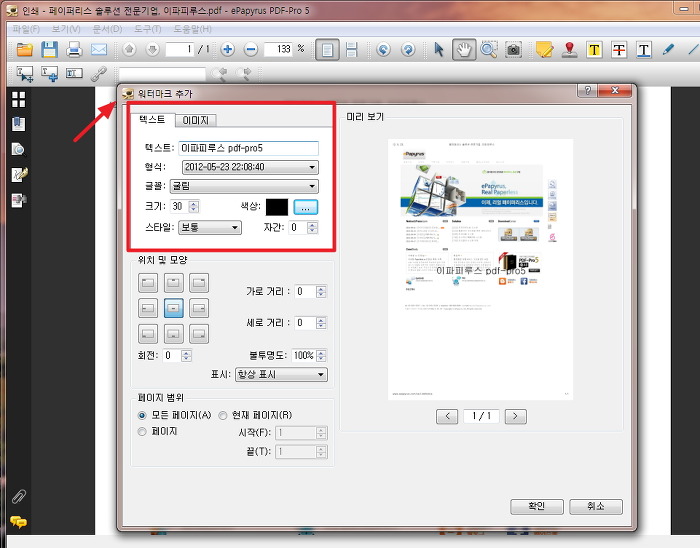Open the 파일(F) menu
Viewport: 700px width, 548px height.
[x=26, y=29]
